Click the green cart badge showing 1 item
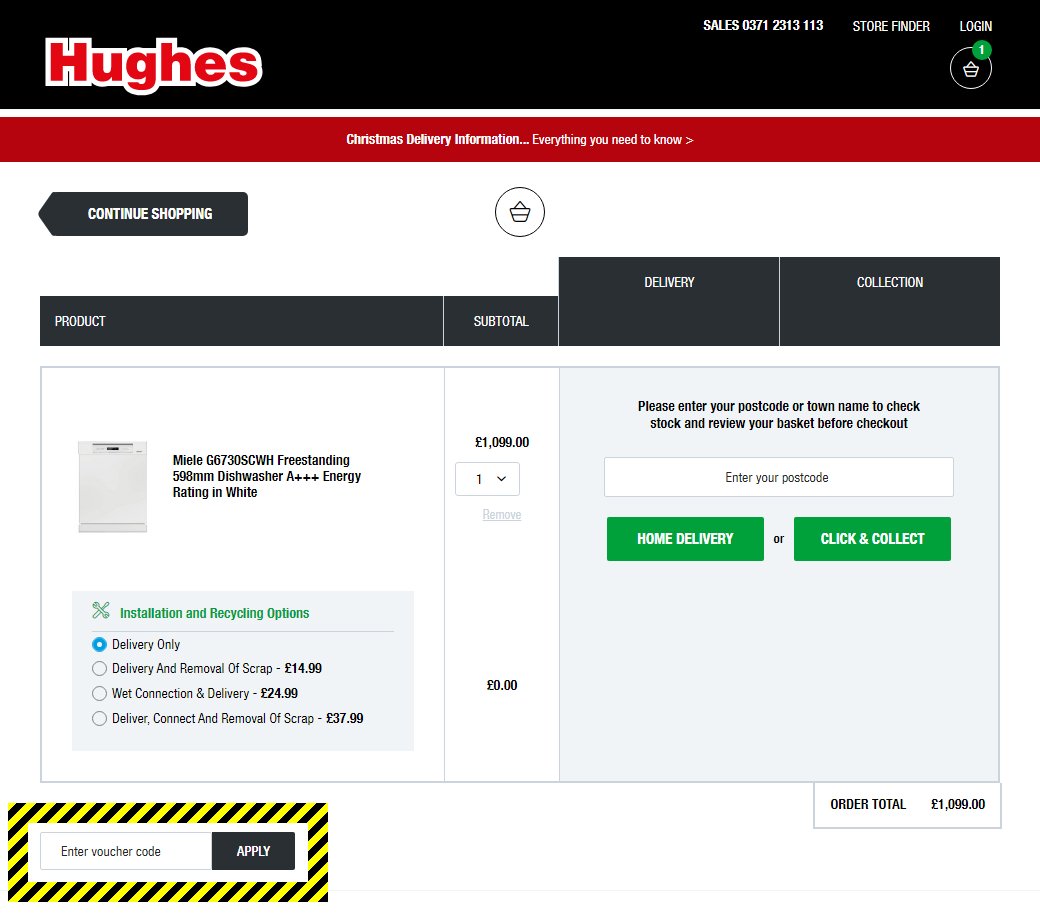Viewport: 1040px width, 920px height. tap(981, 48)
